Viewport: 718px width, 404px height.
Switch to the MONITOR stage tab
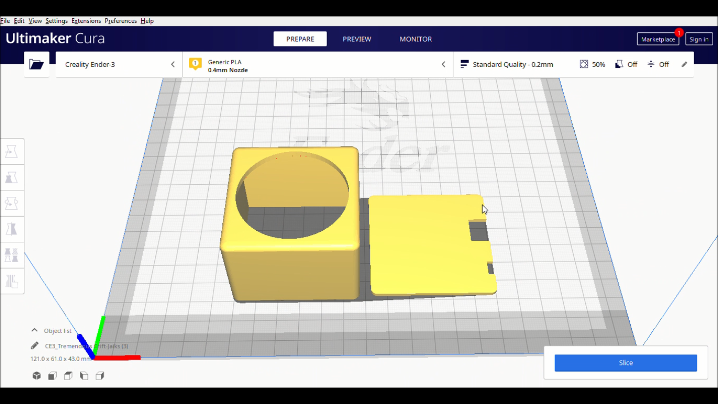pos(415,39)
